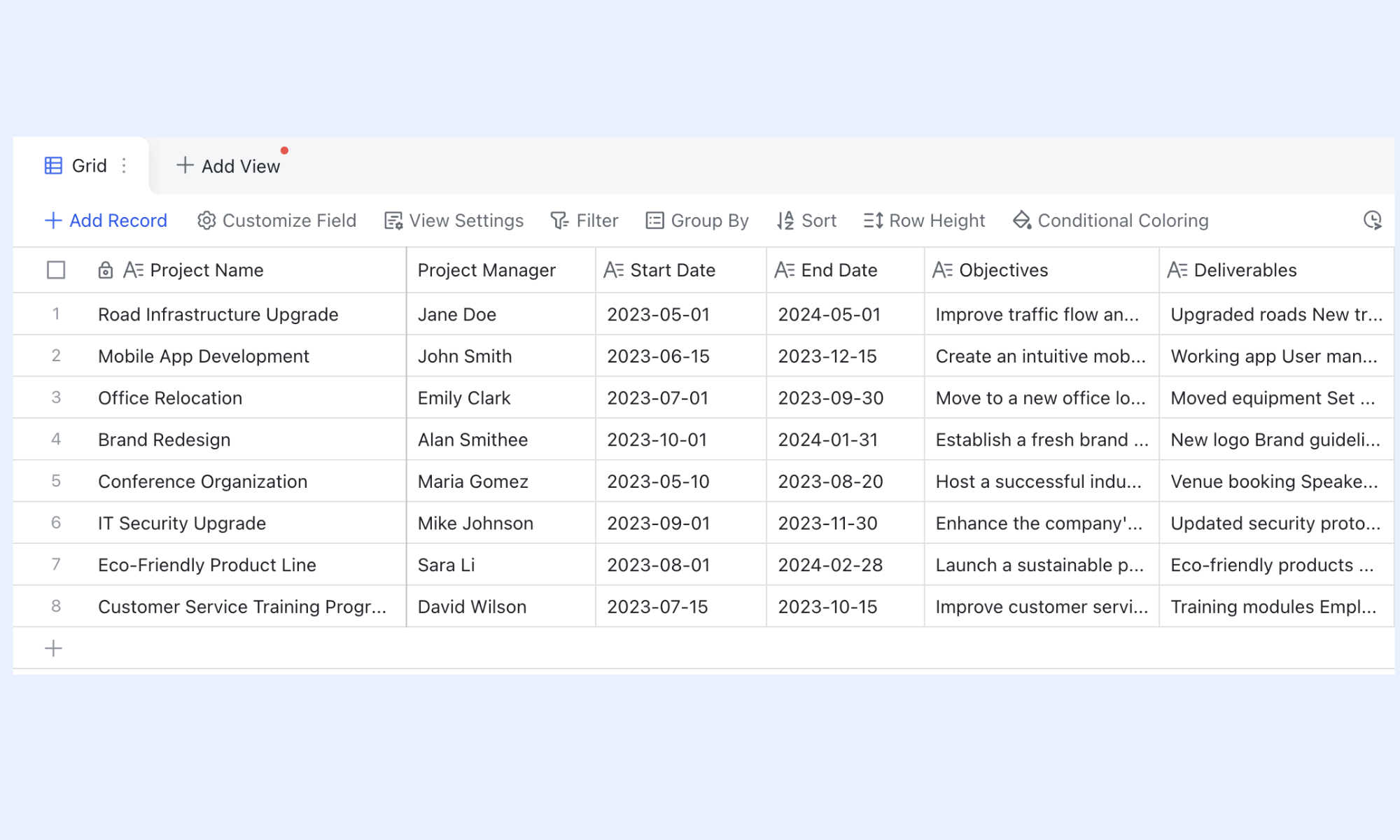Click the David Wilson manager cell
The height and width of the screenshot is (840, 1400).
coord(501,607)
